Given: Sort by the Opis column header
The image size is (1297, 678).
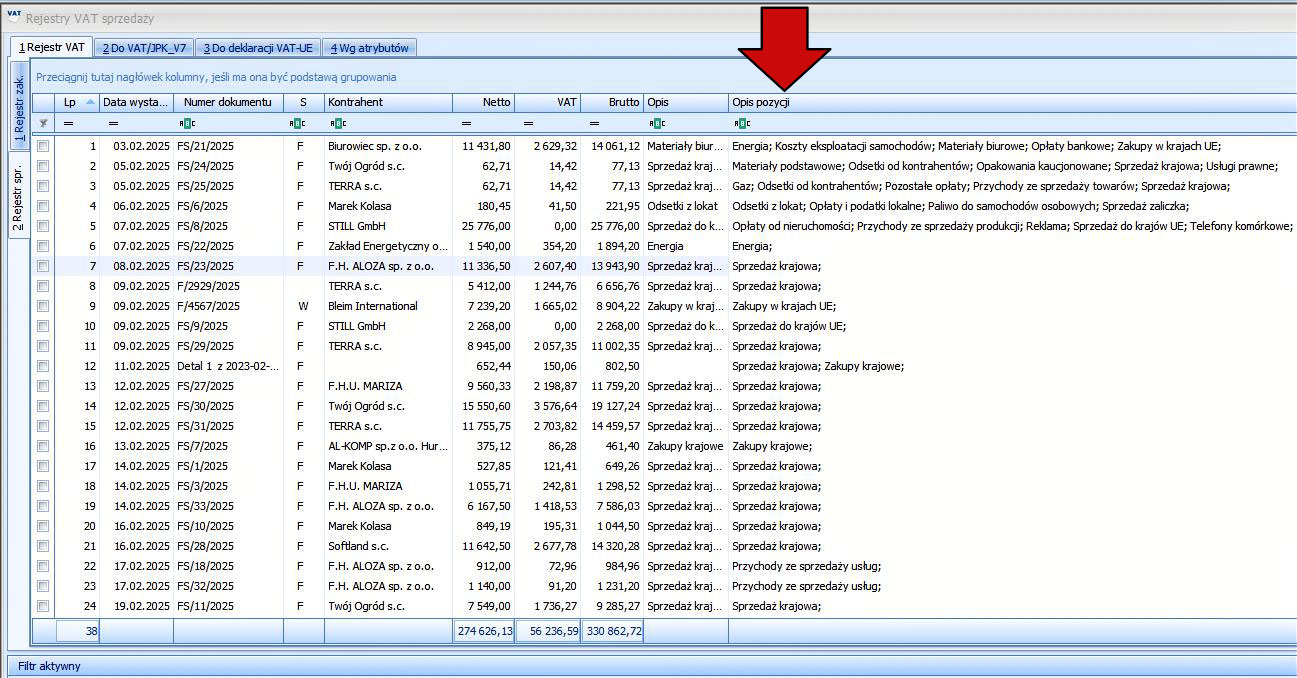Looking at the screenshot, I should pos(686,102).
